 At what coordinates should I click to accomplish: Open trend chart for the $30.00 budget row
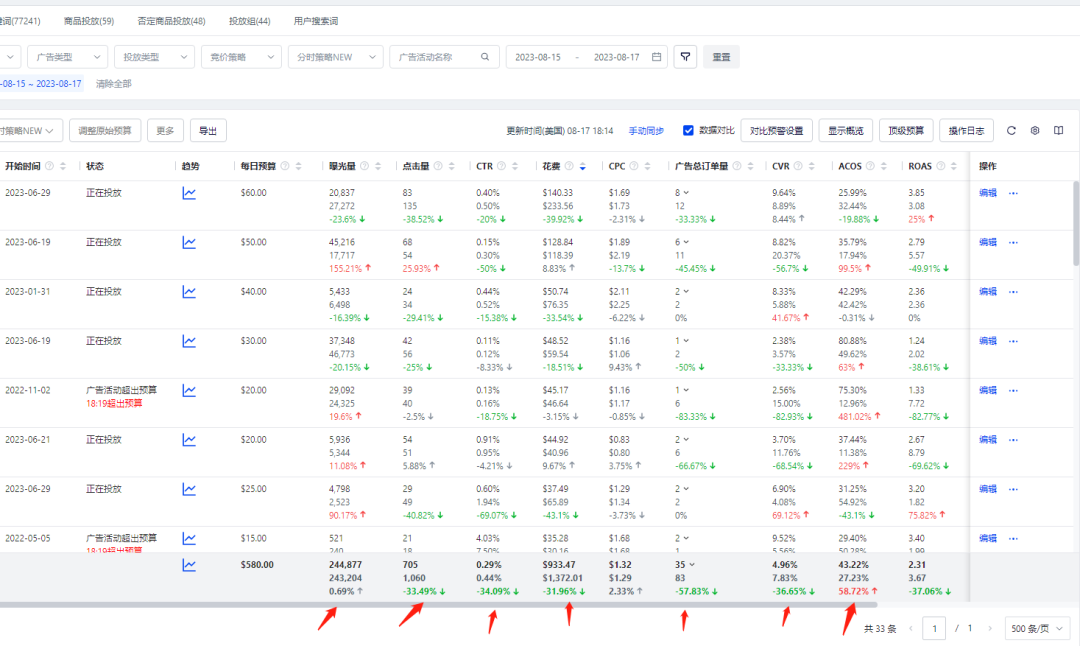(189, 342)
